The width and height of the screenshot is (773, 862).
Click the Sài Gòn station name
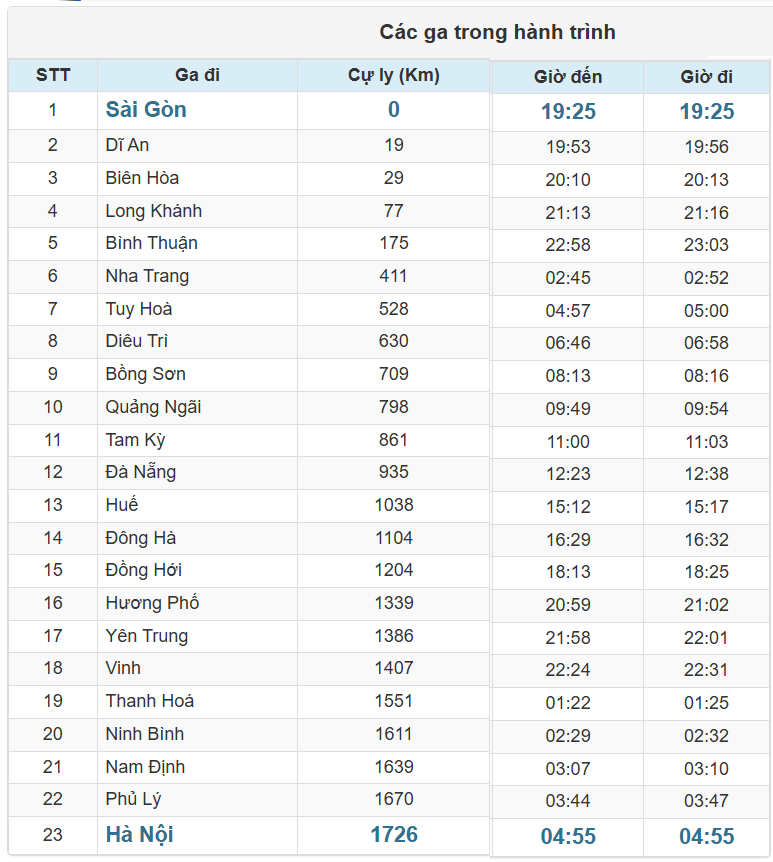(146, 110)
